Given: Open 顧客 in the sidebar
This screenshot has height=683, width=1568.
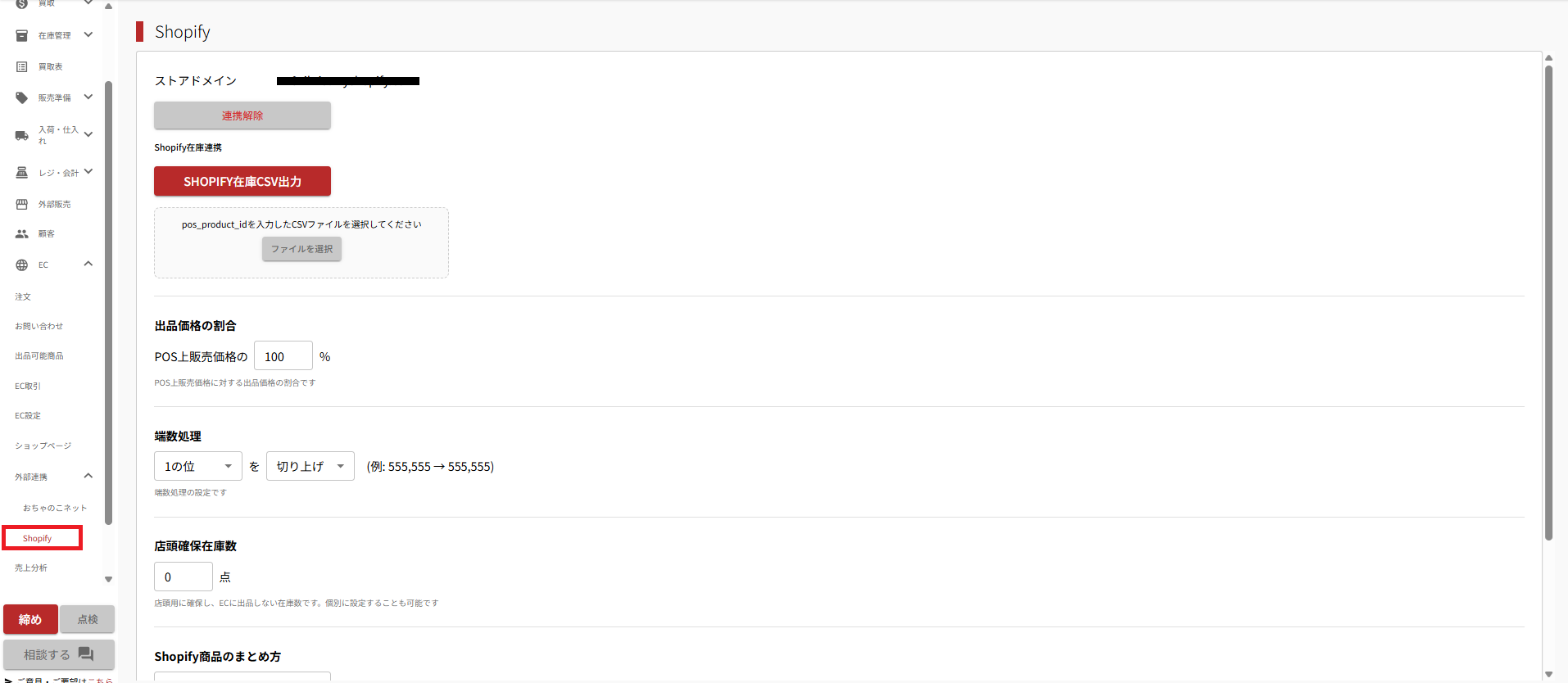Looking at the screenshot, I should click(x=47, y=233).
